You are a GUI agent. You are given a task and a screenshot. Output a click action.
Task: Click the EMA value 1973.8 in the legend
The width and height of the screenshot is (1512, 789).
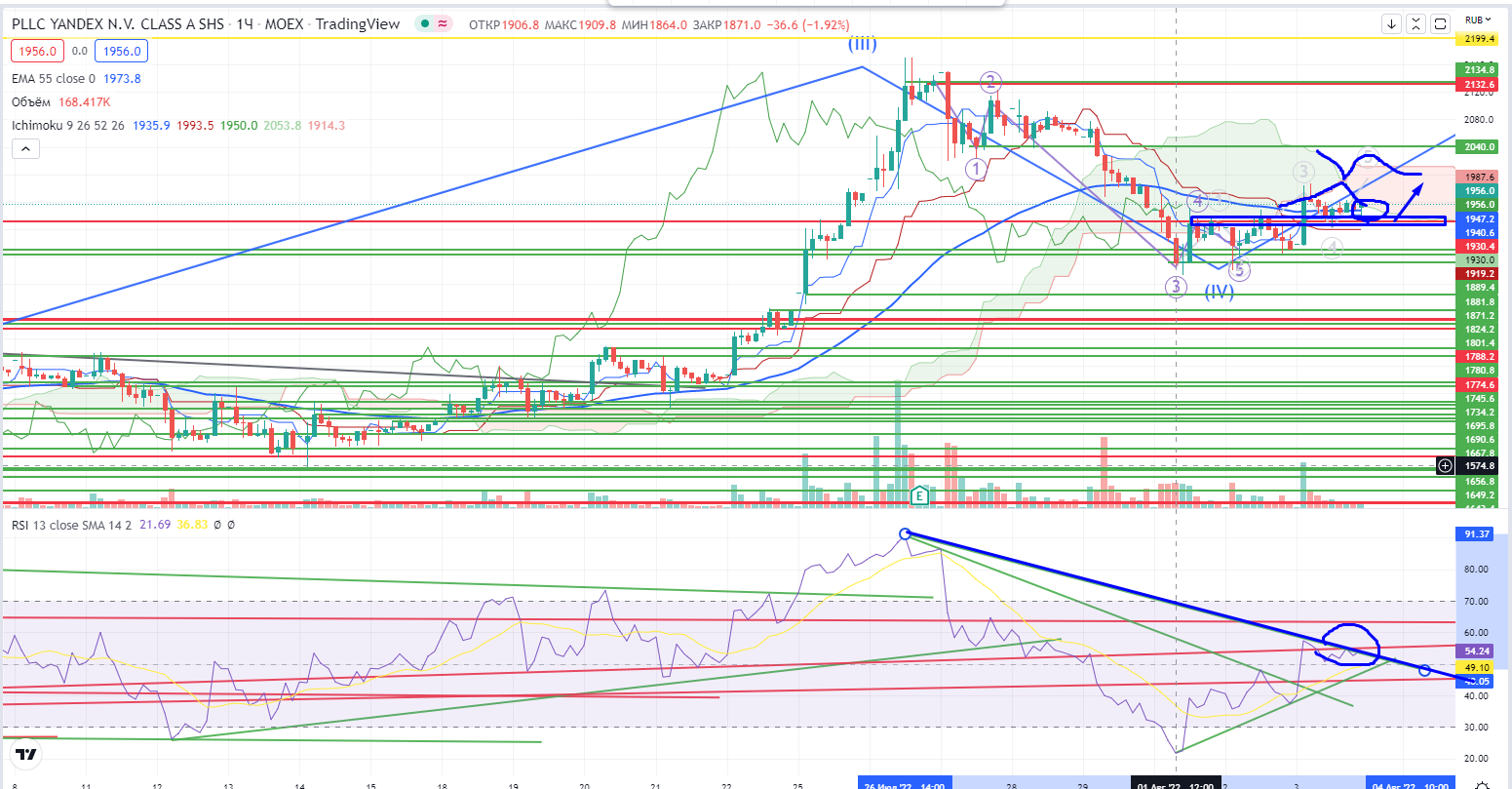click(123, 79)
